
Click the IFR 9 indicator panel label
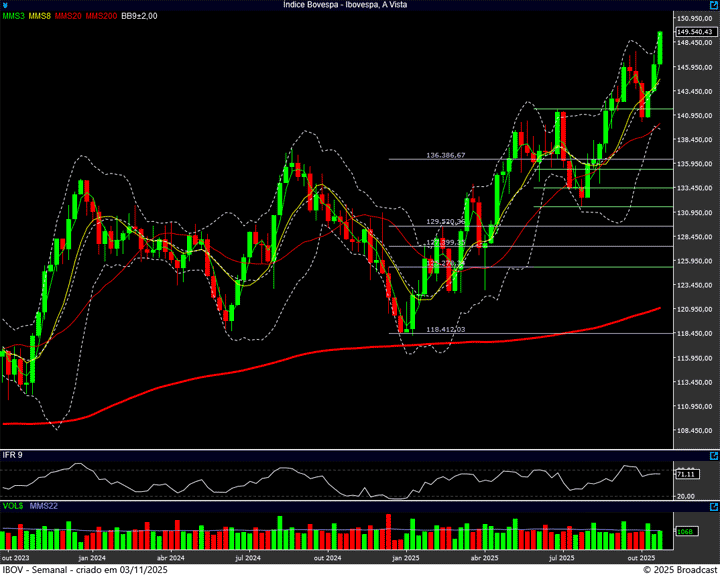tap(13, 455)
